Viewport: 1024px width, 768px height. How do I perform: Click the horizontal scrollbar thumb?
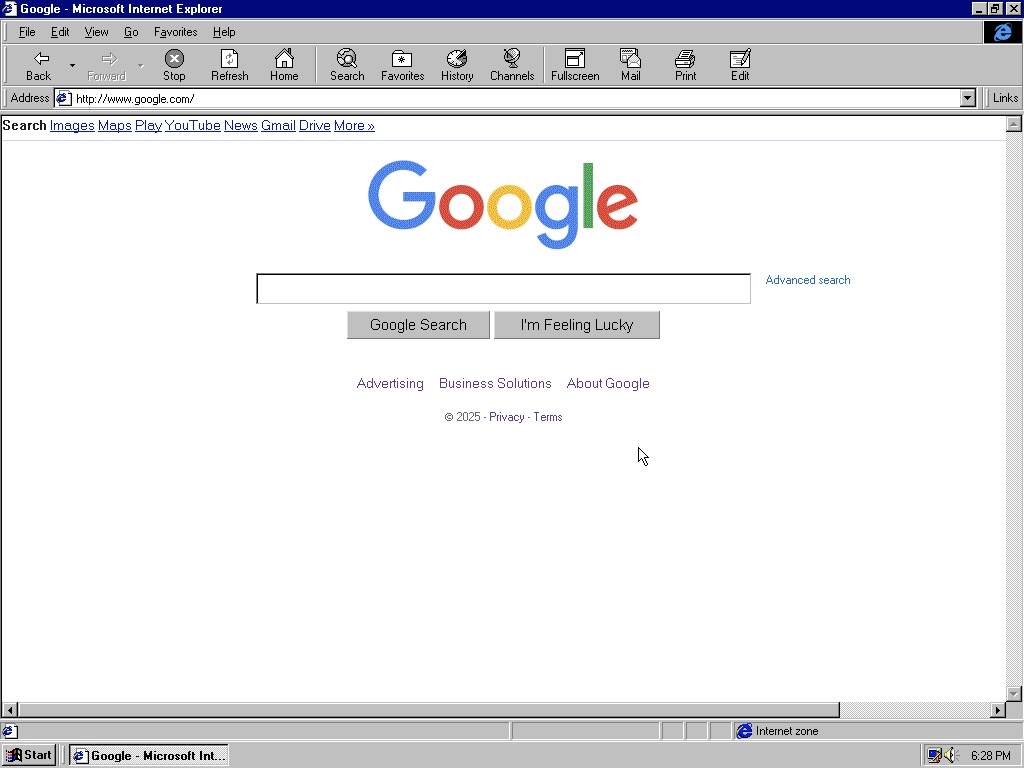[x=428, y=710]
